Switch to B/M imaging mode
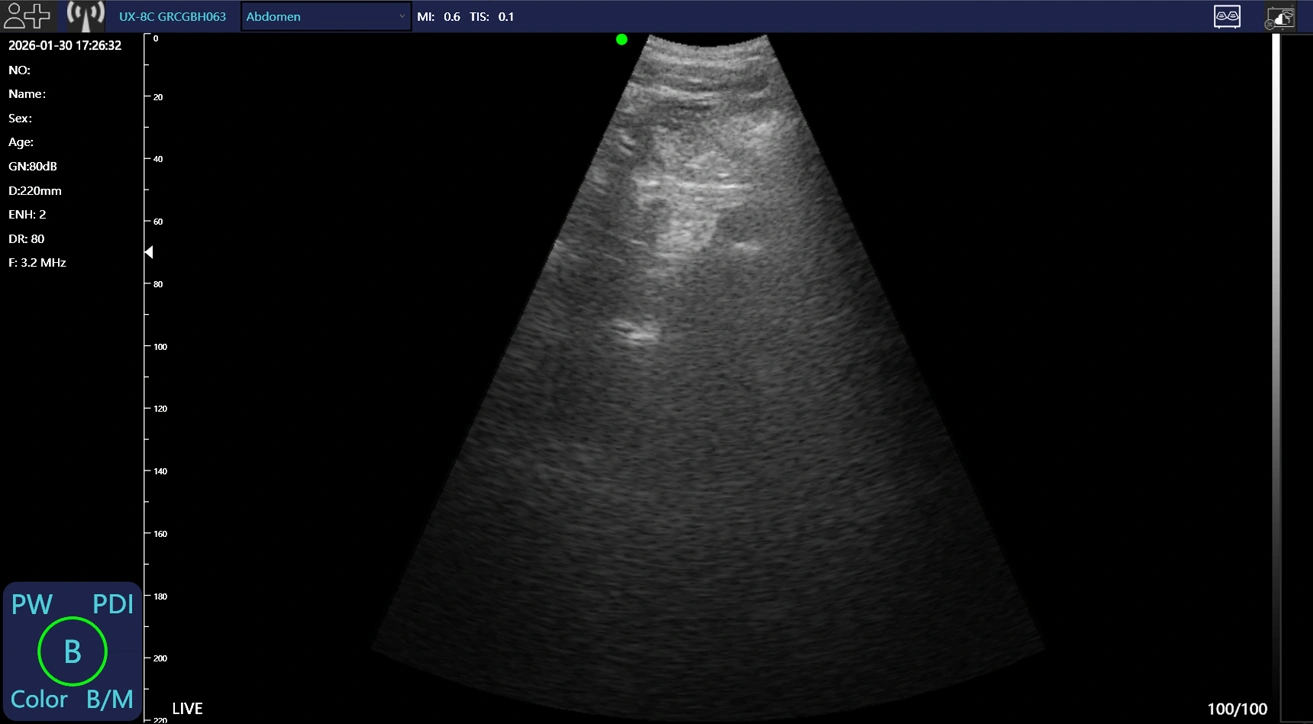This screenshot has width=1313, height=724. [109, 699]
